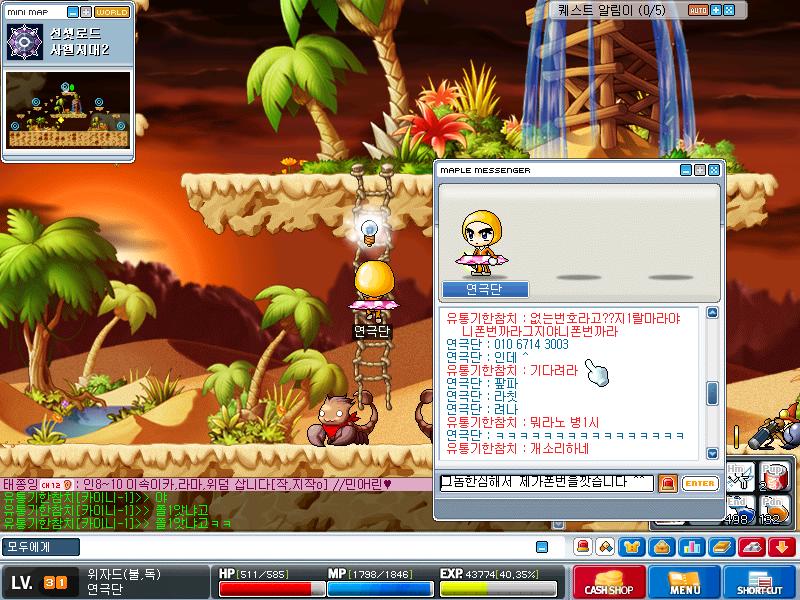
Task: Click the green NPC marker on minimap
Action: (x=72, y=88)
